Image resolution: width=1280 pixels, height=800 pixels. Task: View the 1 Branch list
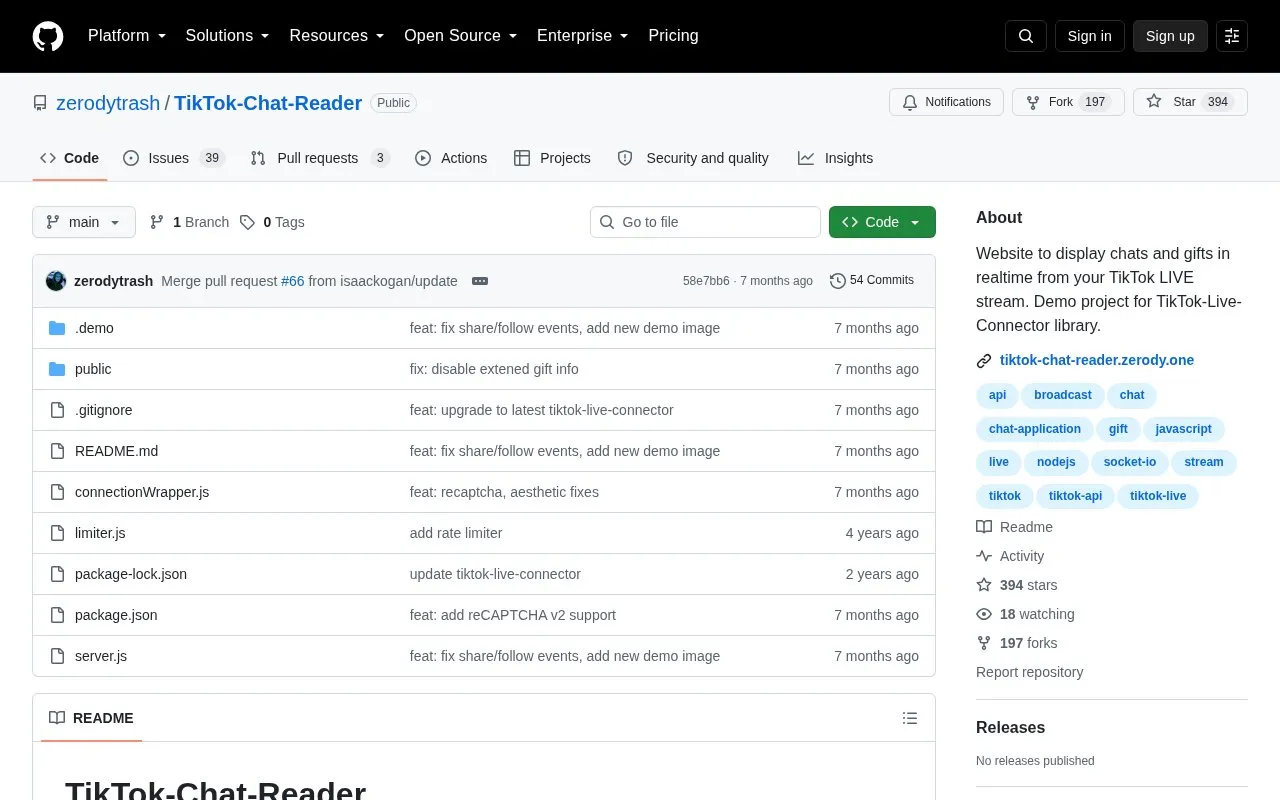click(x=190, y=222)
